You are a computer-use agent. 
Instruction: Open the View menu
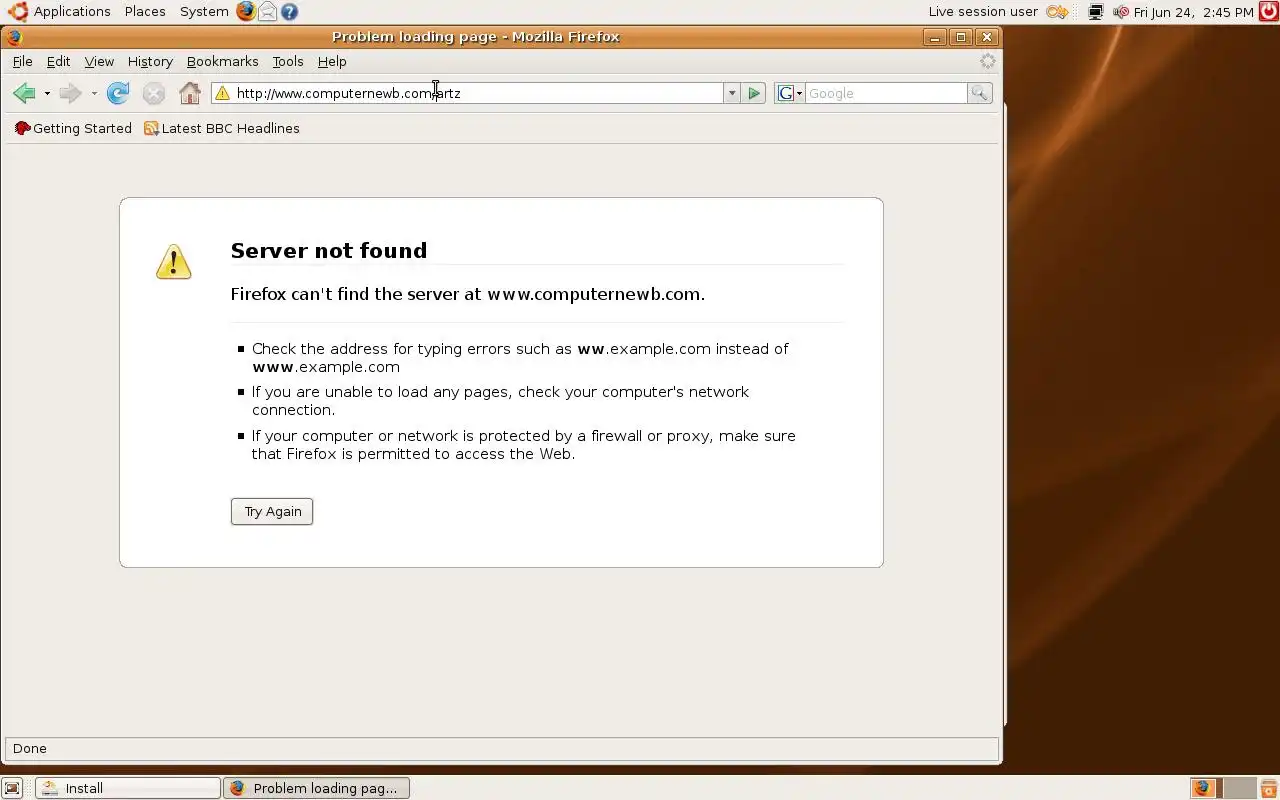[x=99, y=61]
